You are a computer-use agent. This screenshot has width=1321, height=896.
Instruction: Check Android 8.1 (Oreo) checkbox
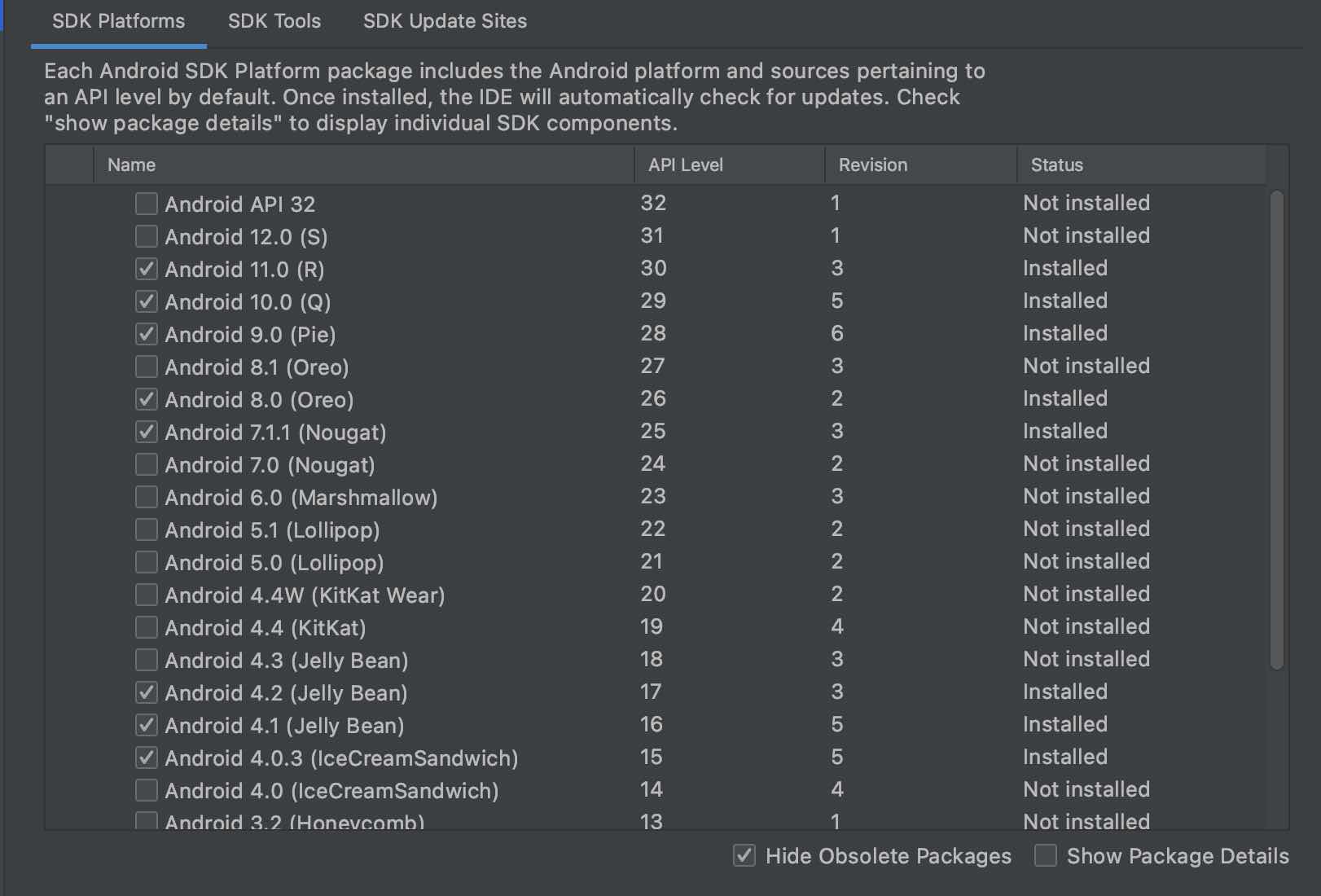147,367
